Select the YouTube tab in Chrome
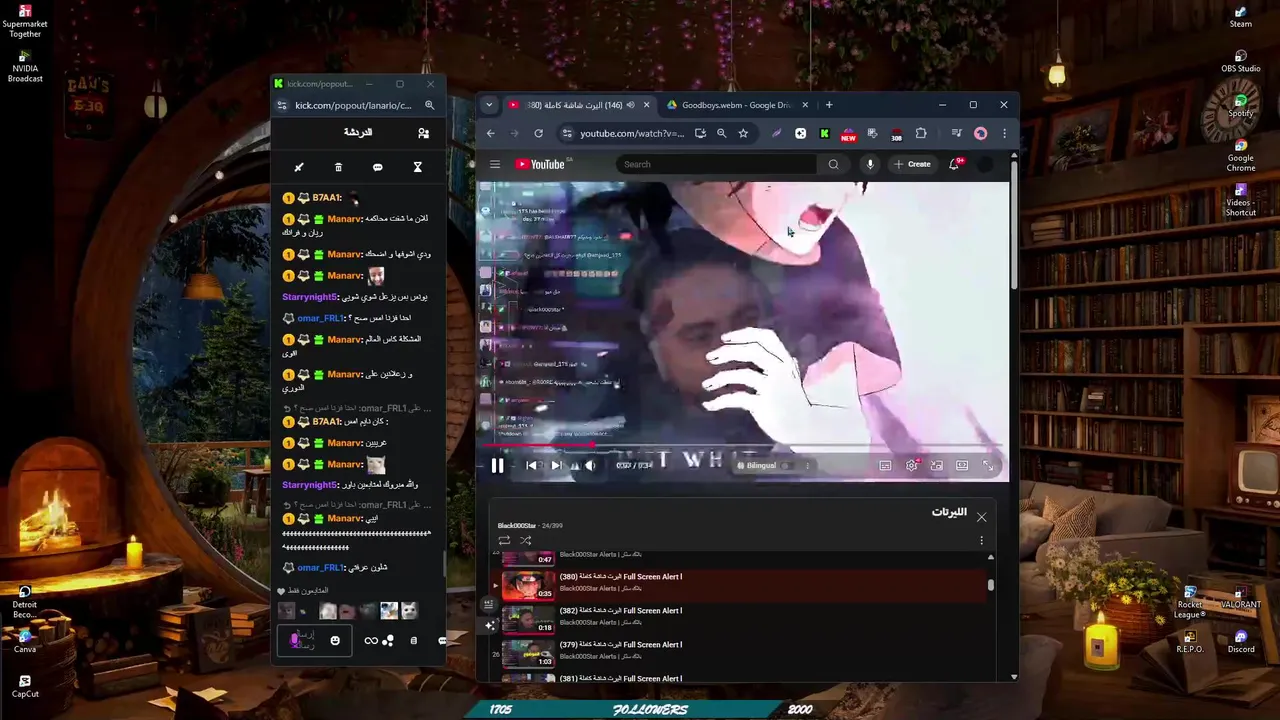 click(x=578, y=105)
